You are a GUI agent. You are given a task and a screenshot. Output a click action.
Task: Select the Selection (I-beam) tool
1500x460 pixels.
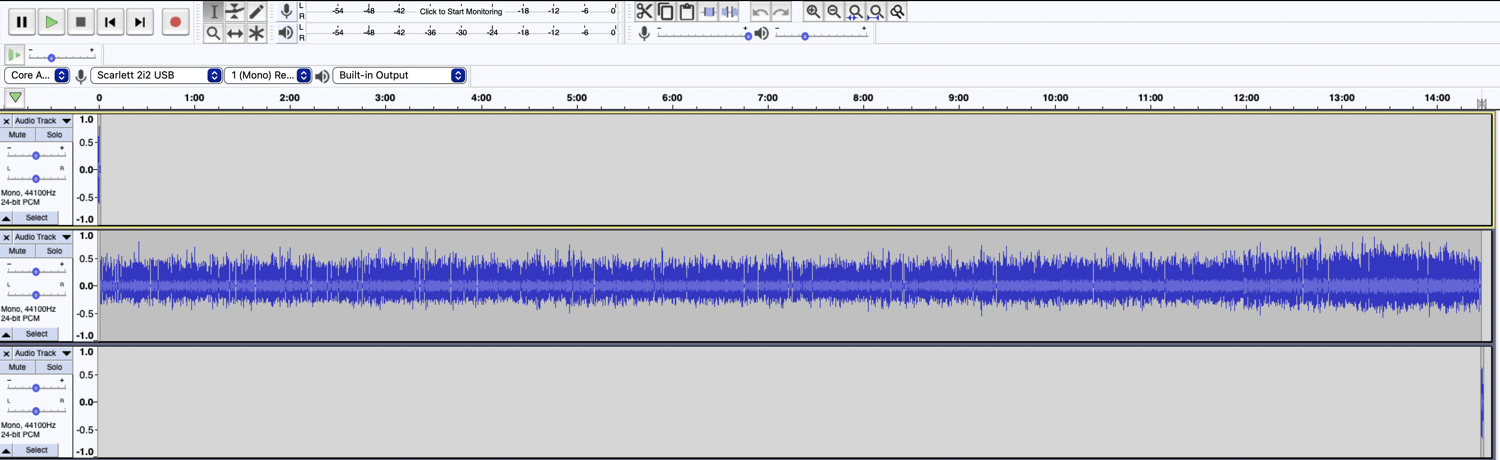[213, 12]
